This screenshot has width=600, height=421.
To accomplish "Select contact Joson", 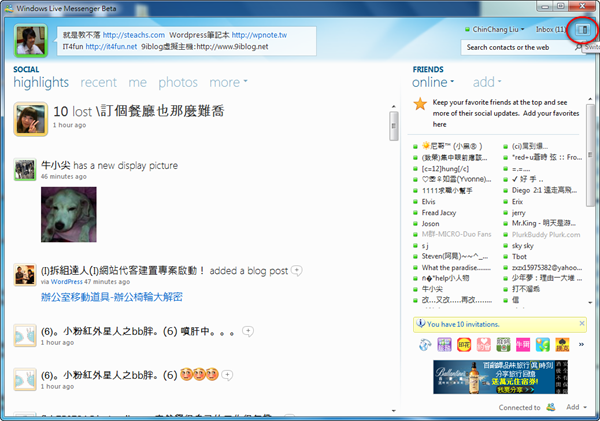I will click(x=430, y=224).
